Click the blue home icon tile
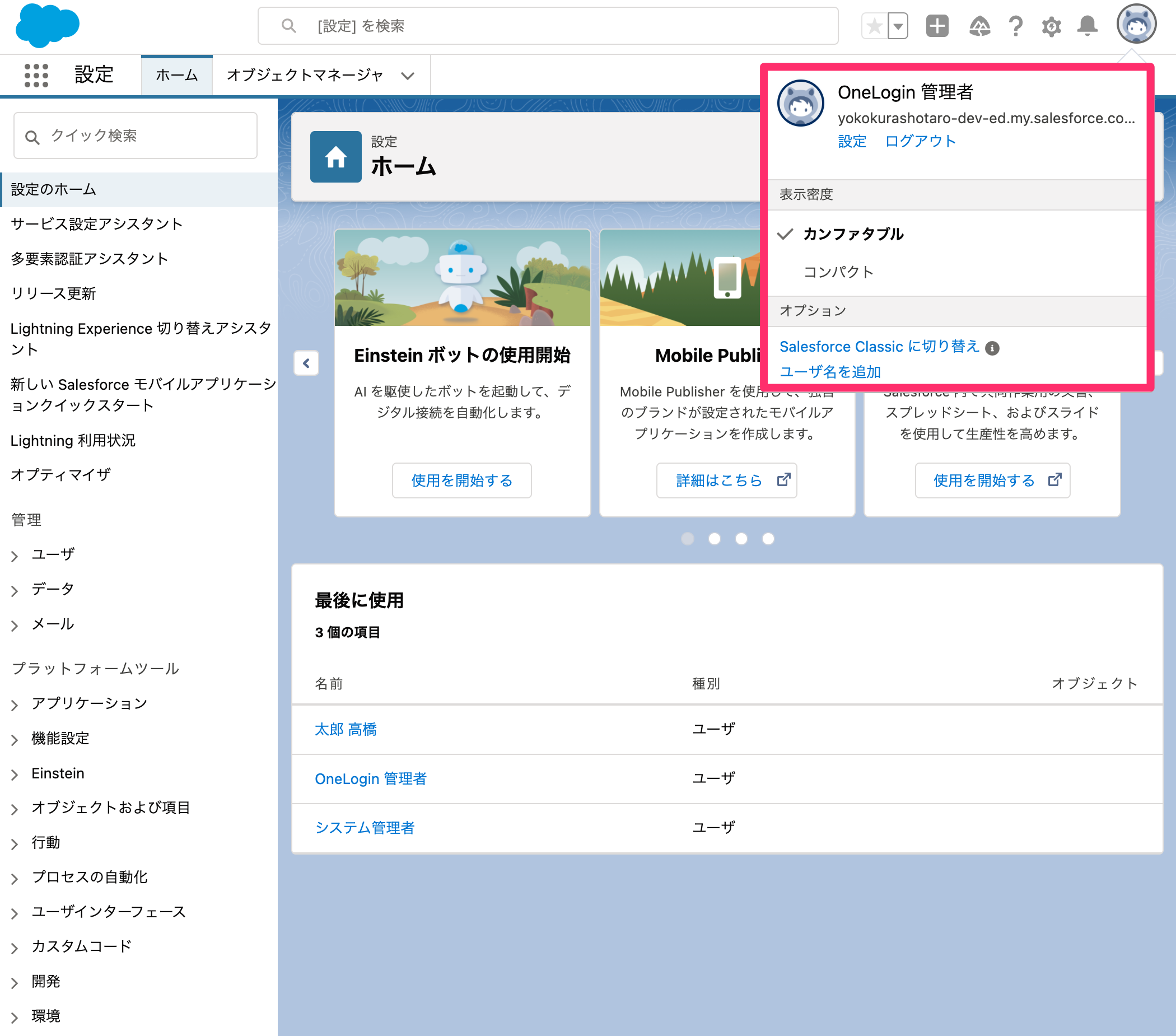 pos(335,156)
